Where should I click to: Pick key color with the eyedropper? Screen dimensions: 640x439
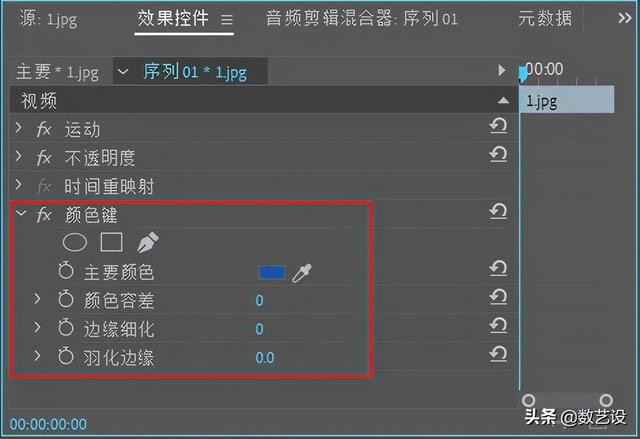301,272
